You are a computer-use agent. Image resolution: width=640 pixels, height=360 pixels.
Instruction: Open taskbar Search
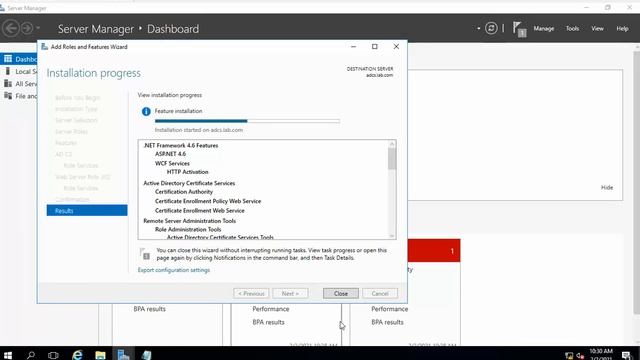(x=31, y=355)
